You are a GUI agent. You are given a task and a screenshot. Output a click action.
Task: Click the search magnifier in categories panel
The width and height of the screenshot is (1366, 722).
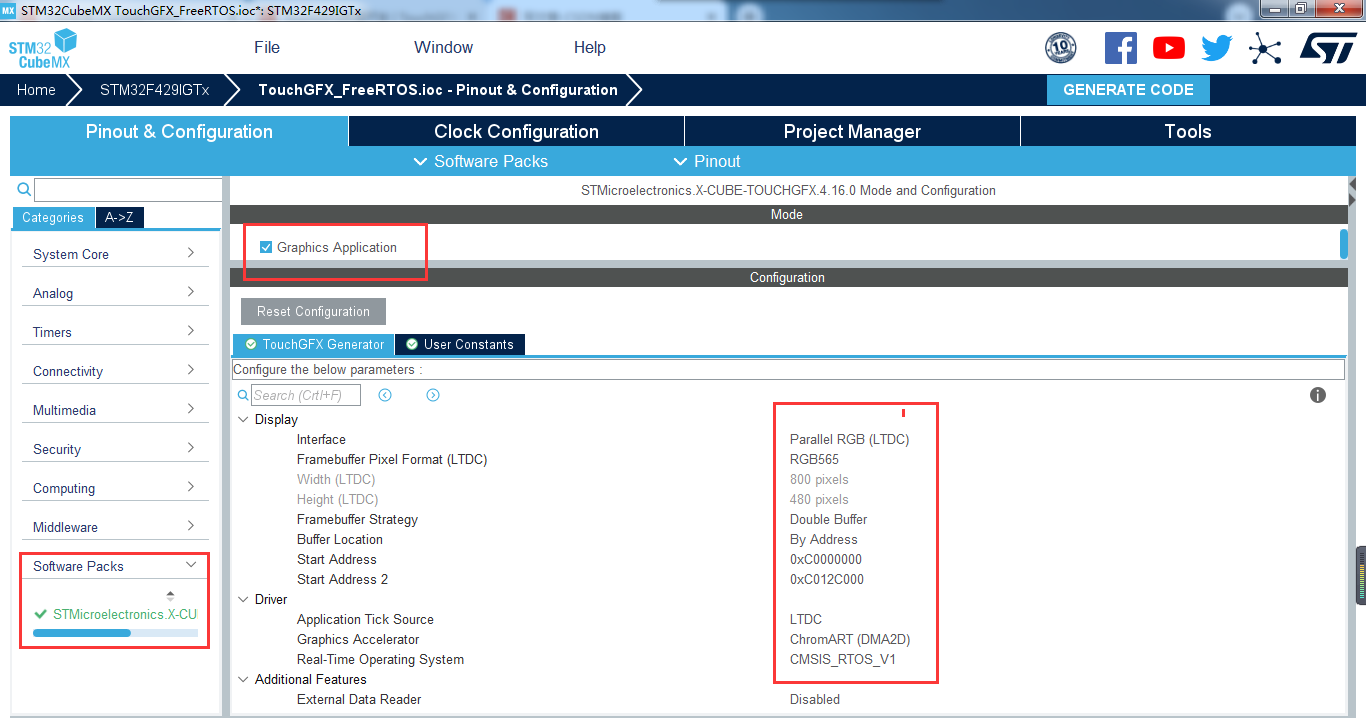click(24, 189)
